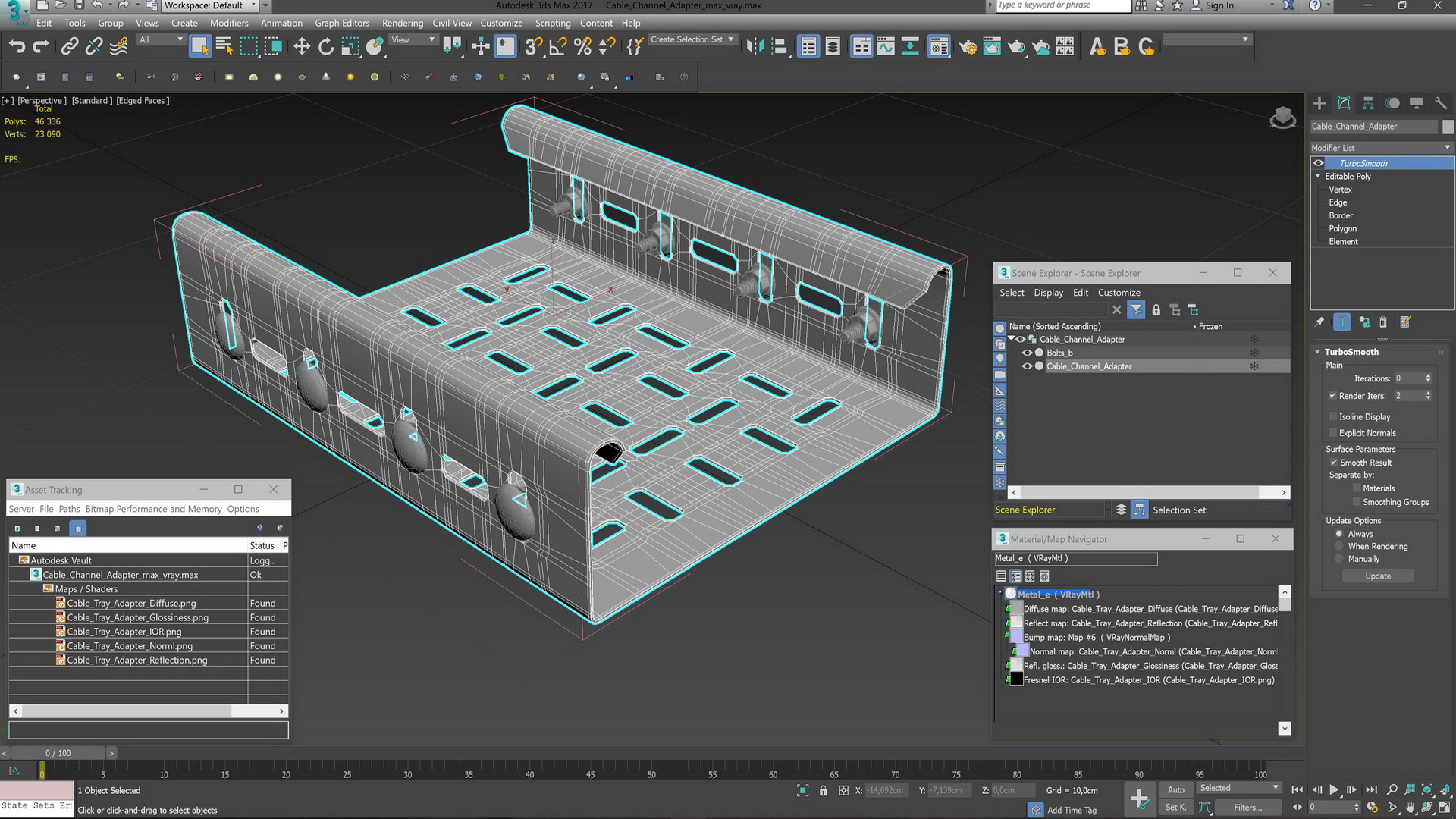Open Create Selection Set dropdown
1456x819 pixels.
point(730,39)
